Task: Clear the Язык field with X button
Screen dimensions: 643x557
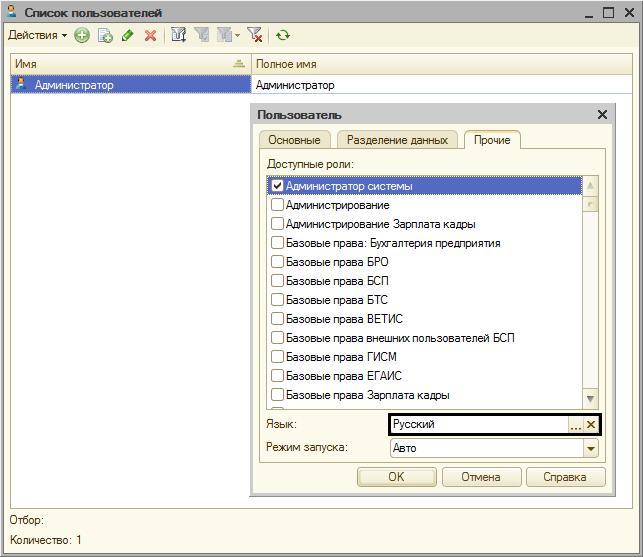Action: (x=591, y=424)
